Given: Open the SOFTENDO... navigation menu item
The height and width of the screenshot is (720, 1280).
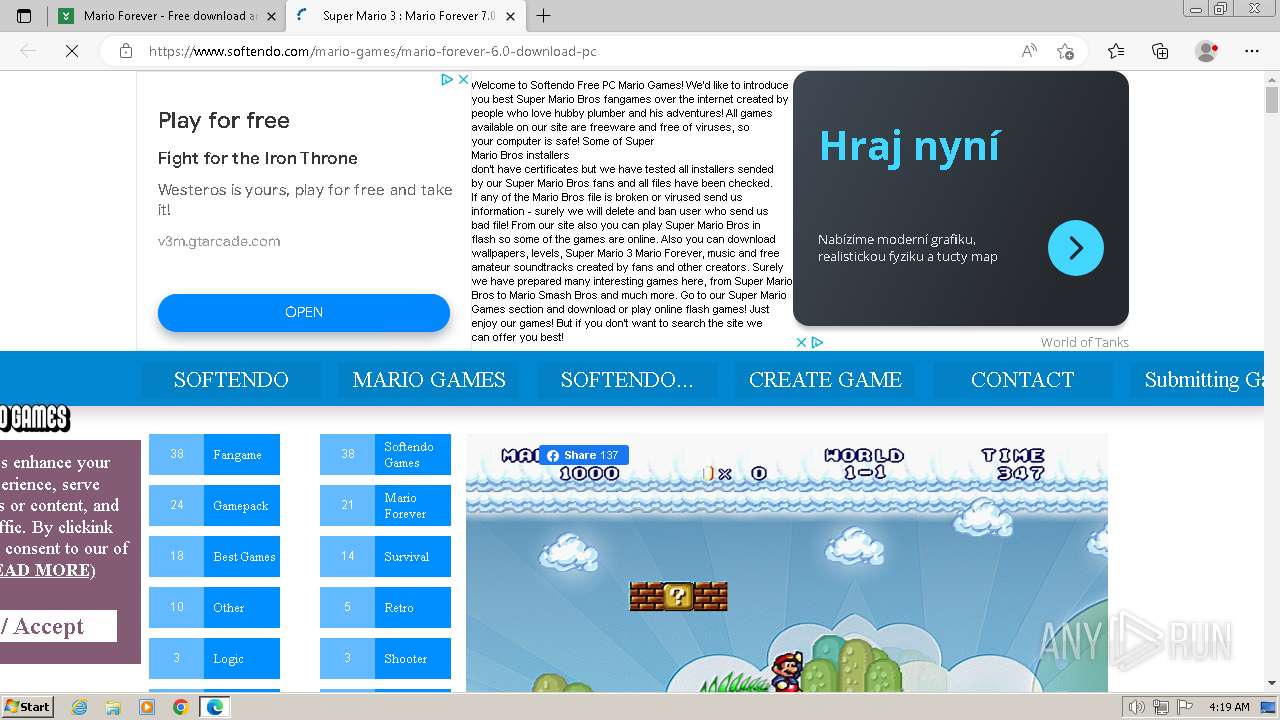Looking at the screenshot, I should click(627, 380).
